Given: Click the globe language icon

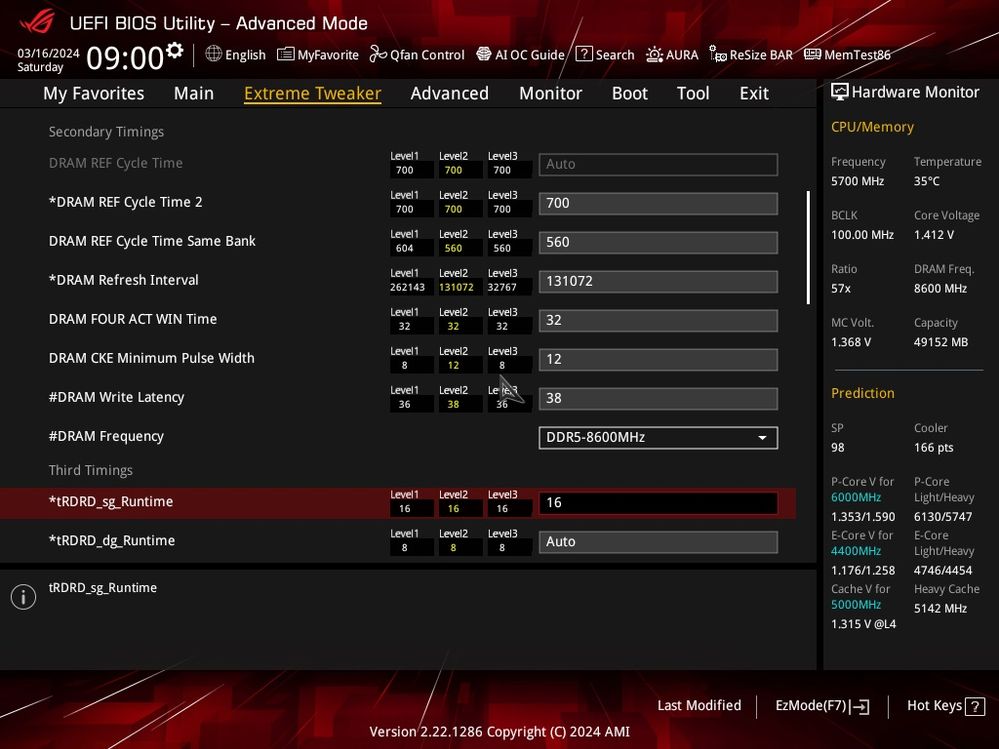Looking at the screenshot, I should point(213,54).
